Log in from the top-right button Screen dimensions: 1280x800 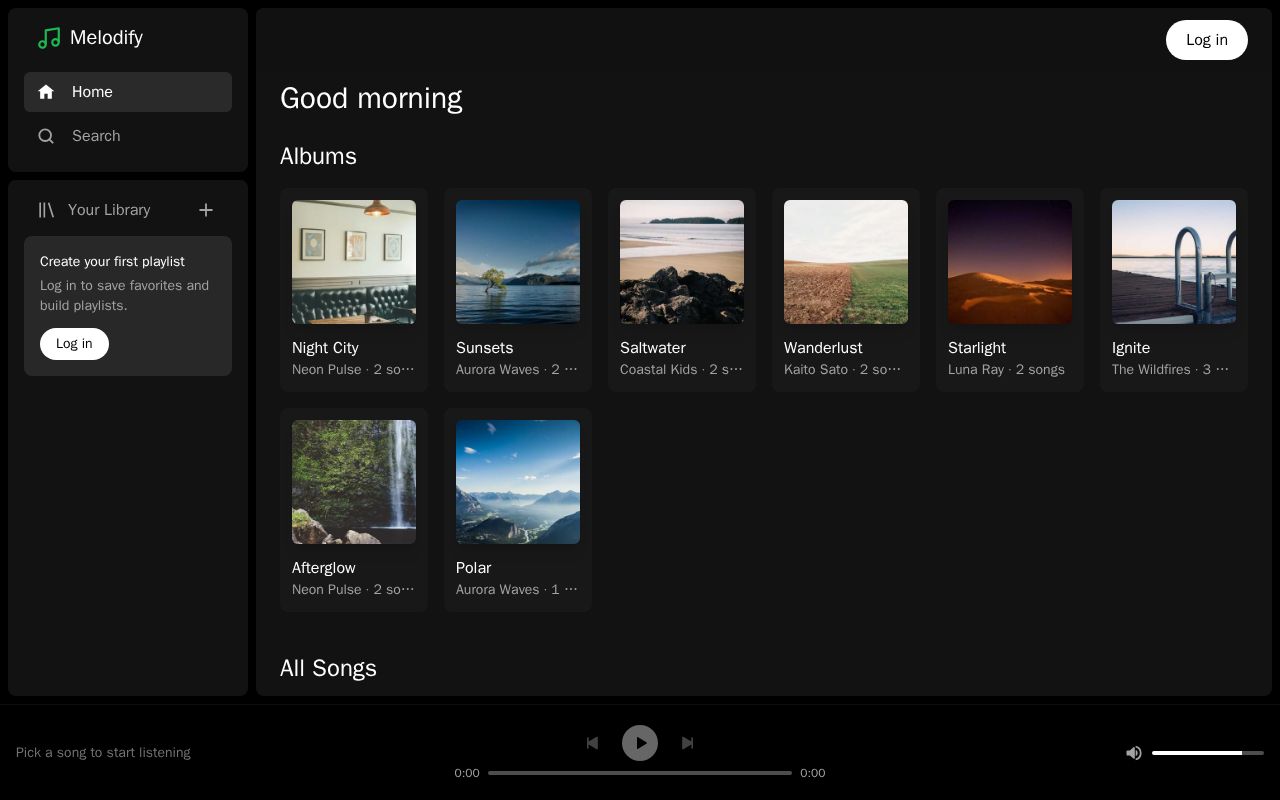tap(1207, 40)
